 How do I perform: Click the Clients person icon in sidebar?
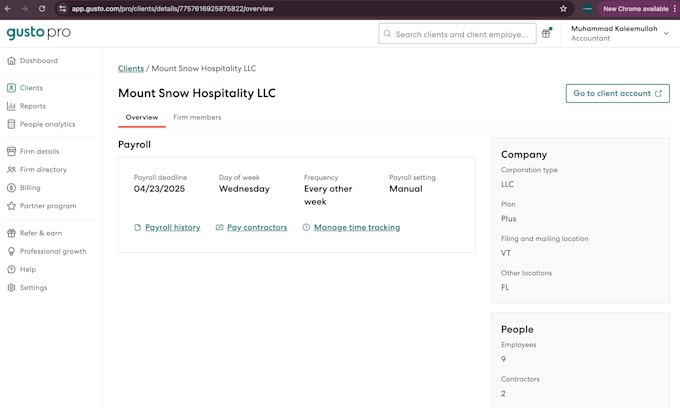coord(11,88)
